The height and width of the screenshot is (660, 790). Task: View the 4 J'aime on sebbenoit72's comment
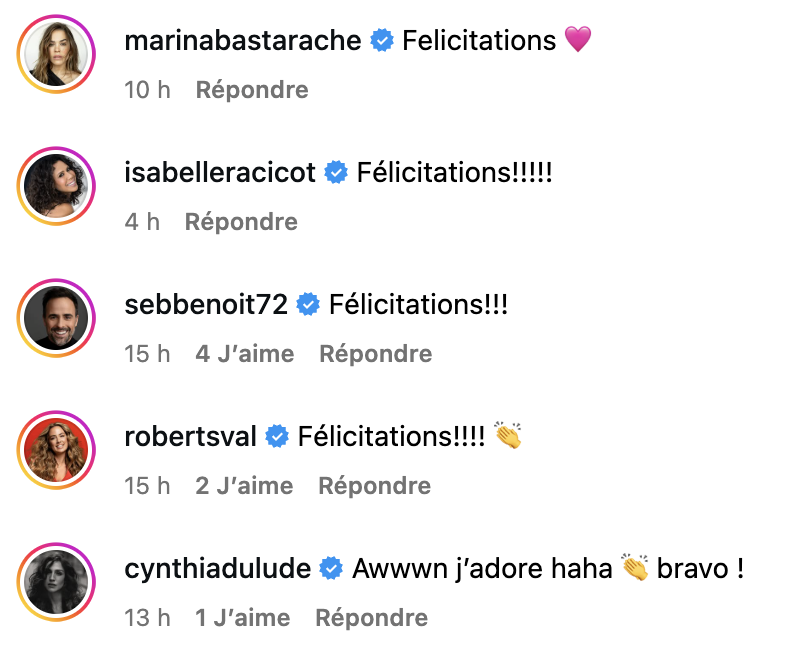pyautogui.click(x=245, y=354)
